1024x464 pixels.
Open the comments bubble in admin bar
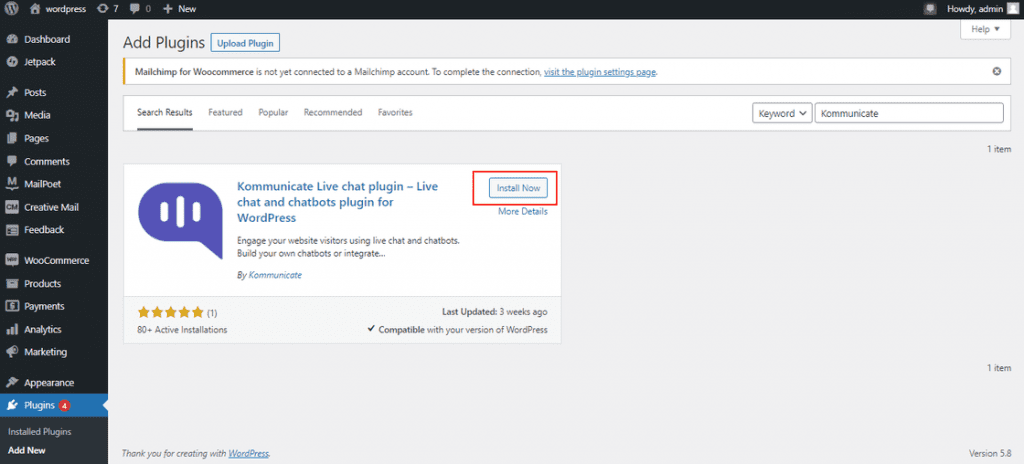tap(140, 9)
